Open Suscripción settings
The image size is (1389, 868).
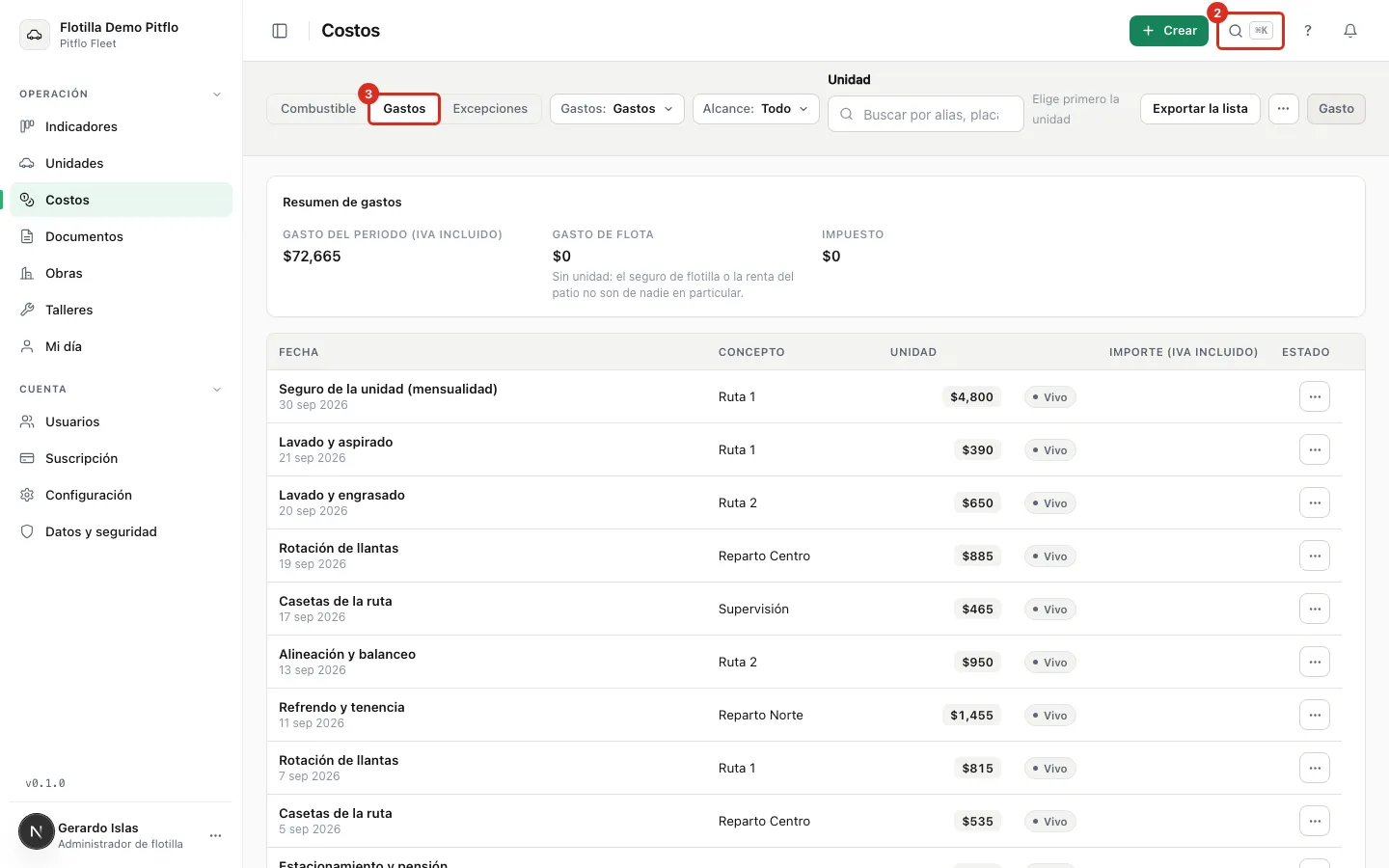[x=122, y=458]
